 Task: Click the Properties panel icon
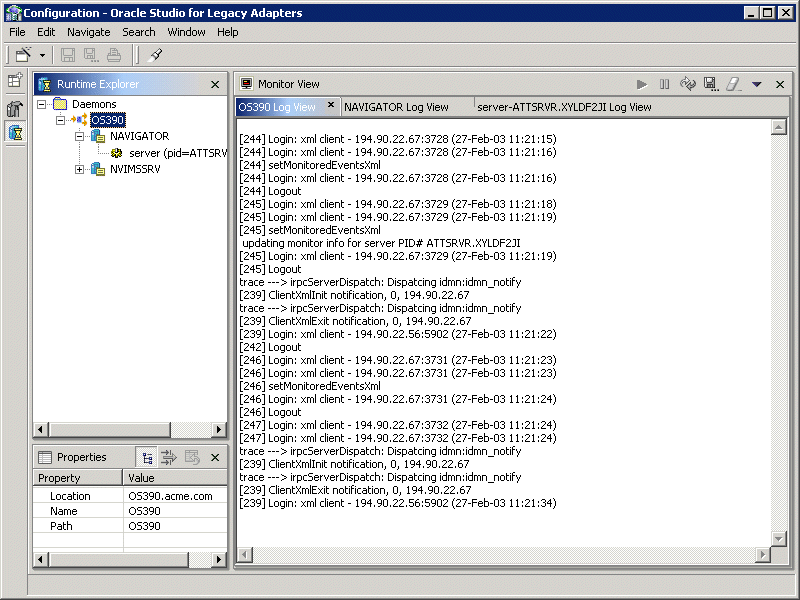point(45,457)
